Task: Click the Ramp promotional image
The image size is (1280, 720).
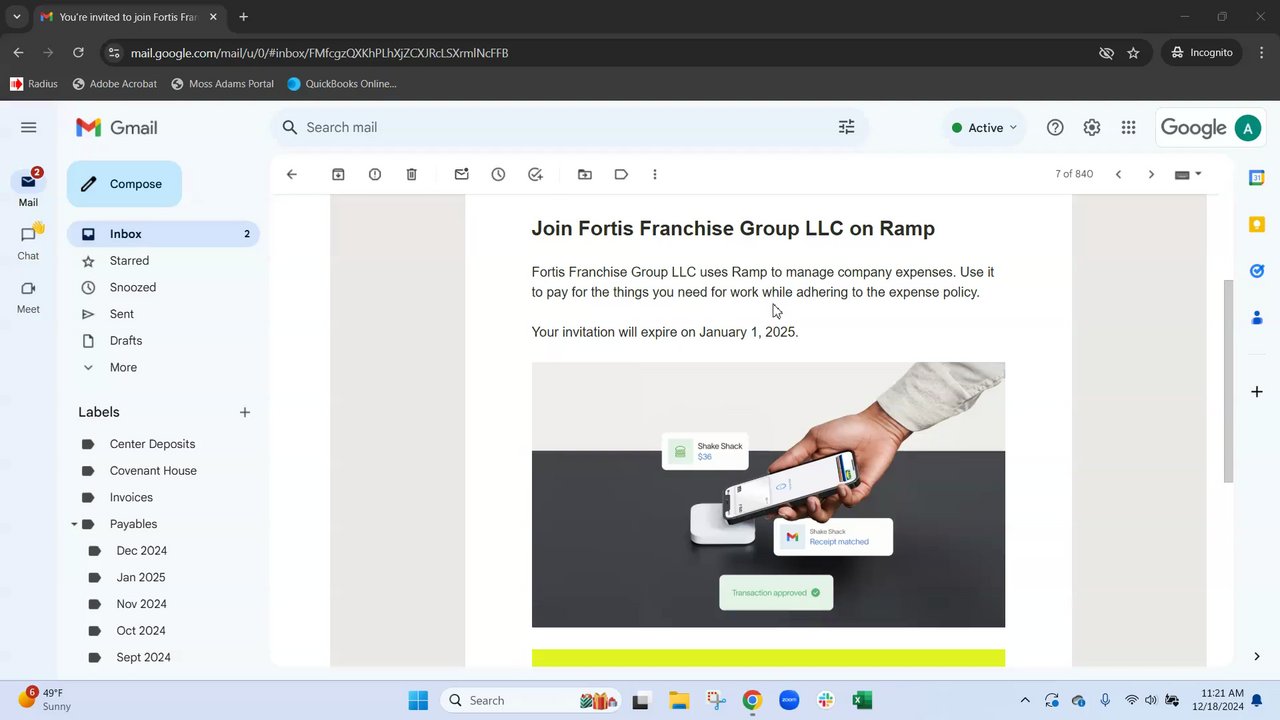Action: point(768,495)
